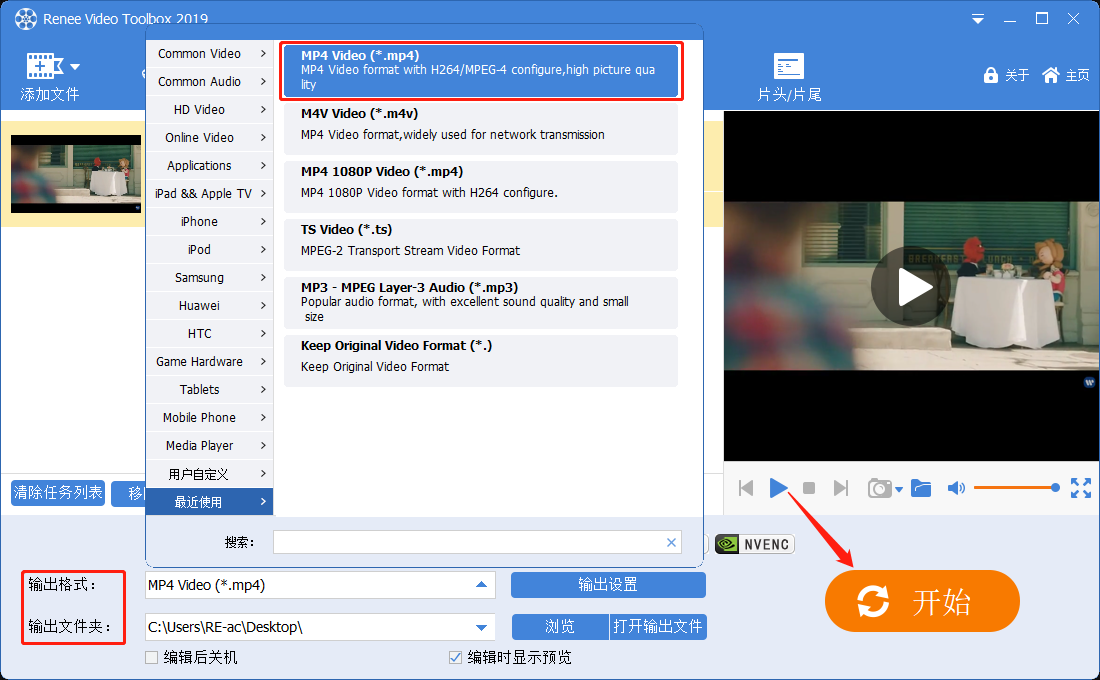Choose TS Video (*.ts) format
This screenshot has width=1100, height=680.
(x=481, y=245)
